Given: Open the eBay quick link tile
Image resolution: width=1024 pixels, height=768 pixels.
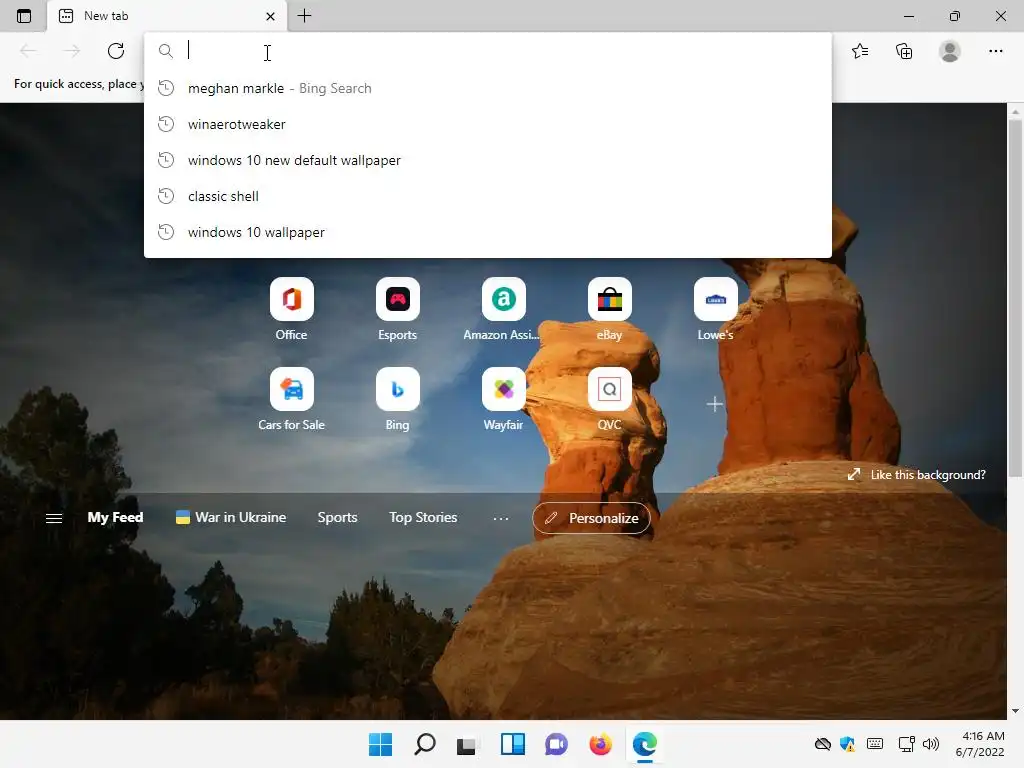Looking at the screenshot, I should [x=609, y=299].
